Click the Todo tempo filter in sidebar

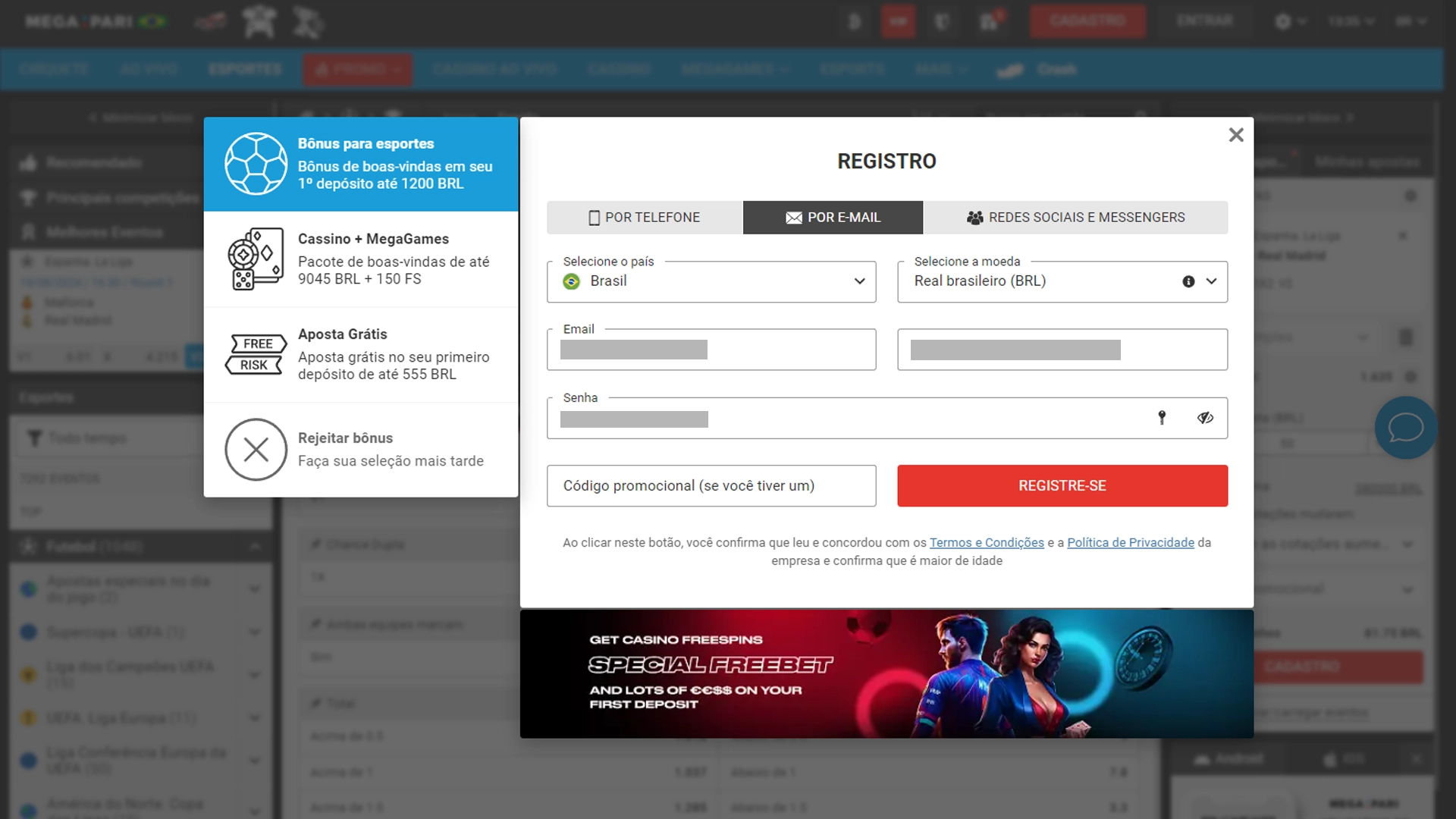[x=106, y=438]
